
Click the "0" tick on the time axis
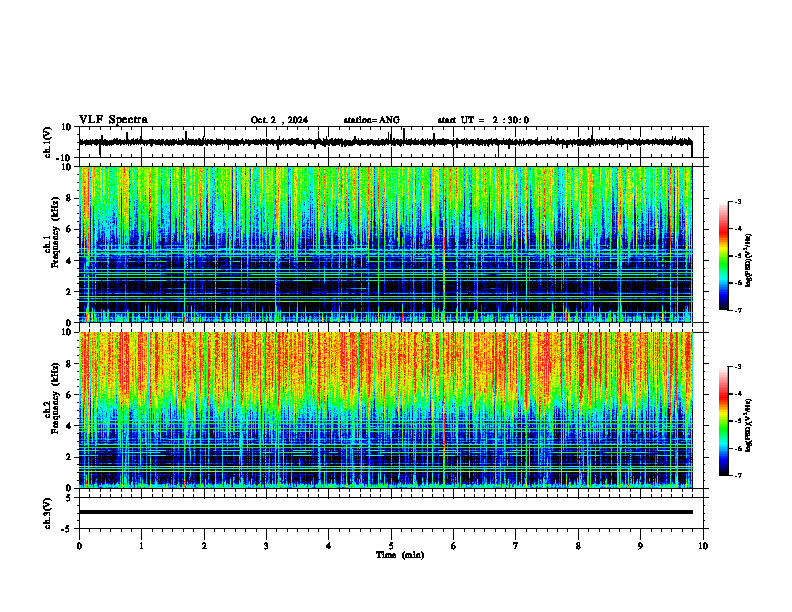[x=79, y=546]
